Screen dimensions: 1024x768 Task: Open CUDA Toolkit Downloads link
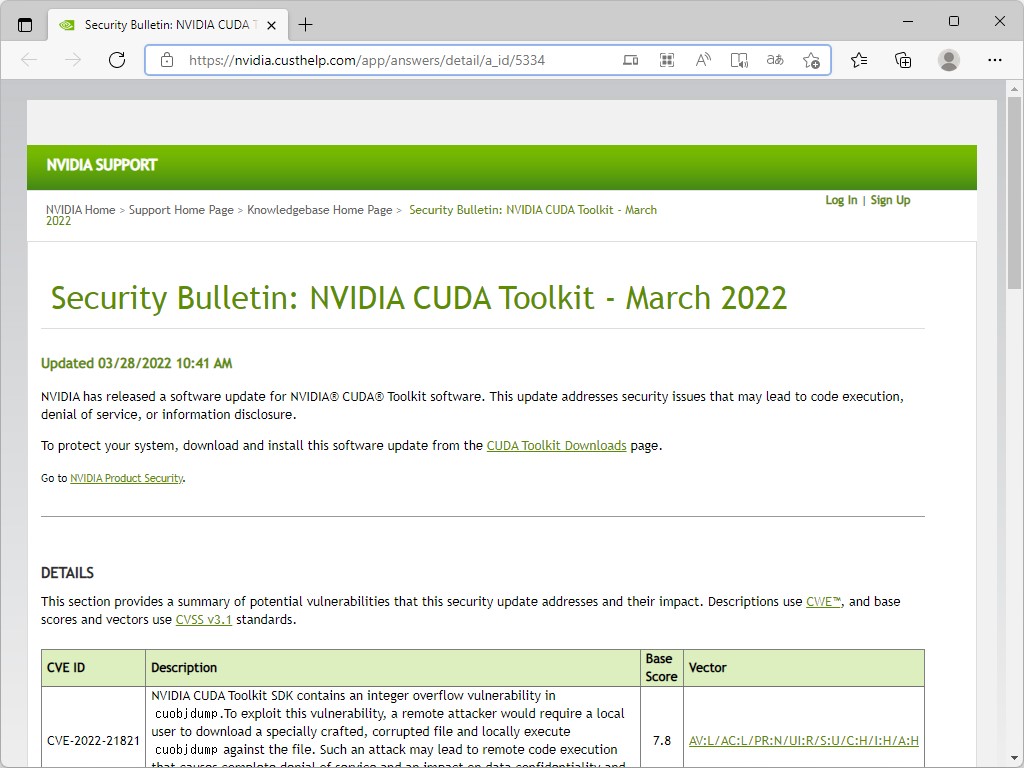tap(556, 445)
